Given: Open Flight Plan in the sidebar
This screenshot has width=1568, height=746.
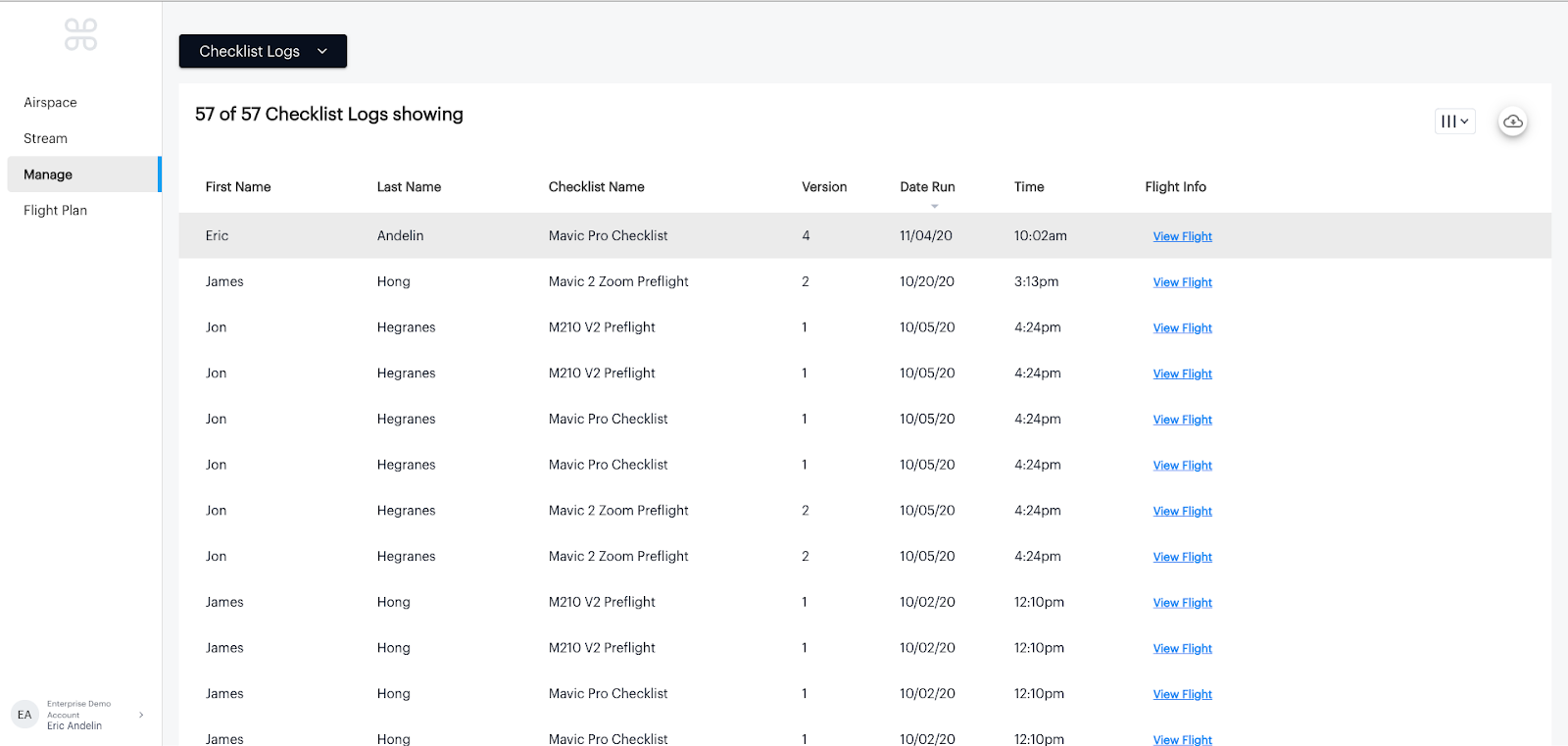Looking at the screenshot, I should (56, 210).
